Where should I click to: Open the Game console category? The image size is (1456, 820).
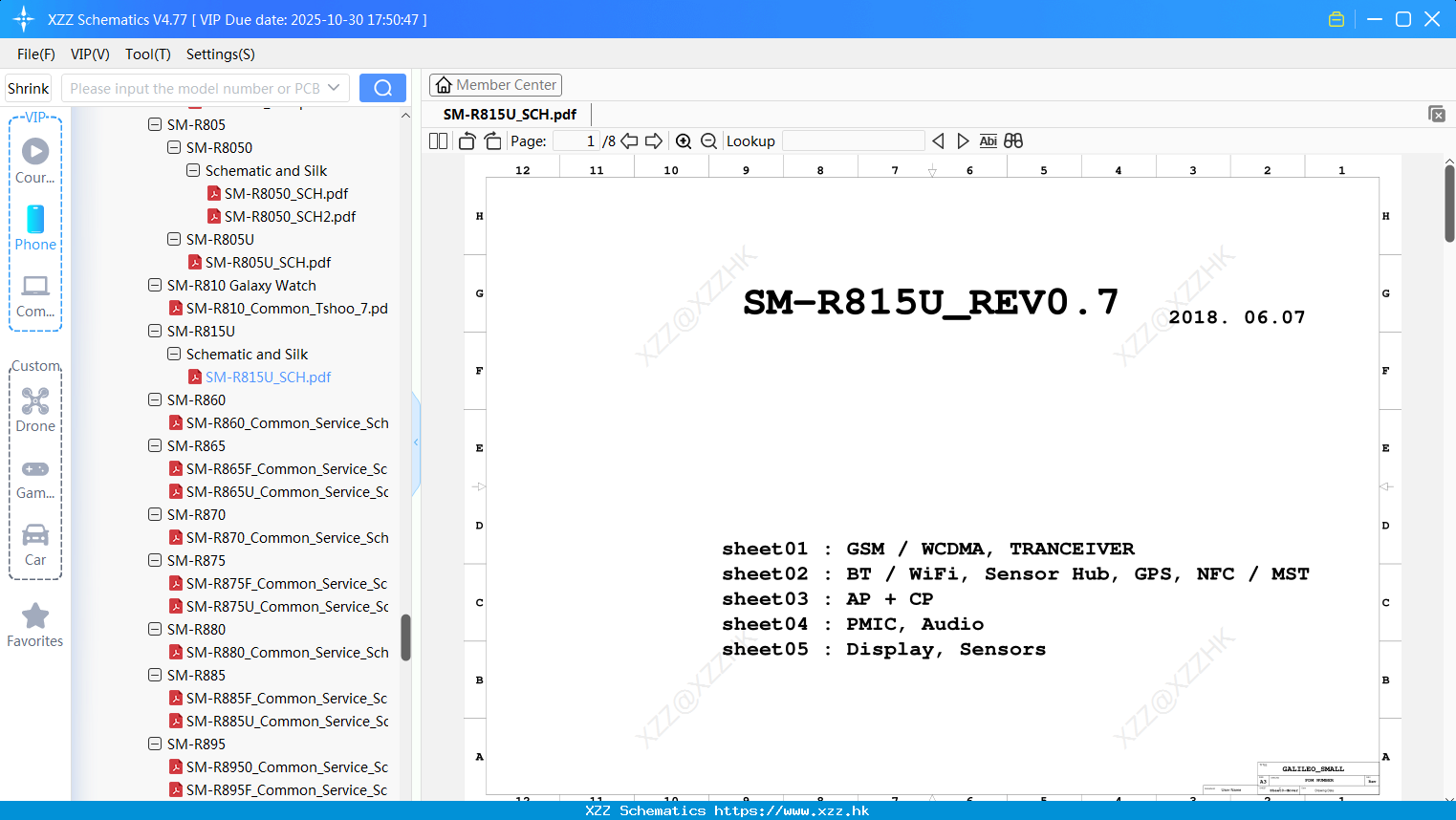coord(35,480)
